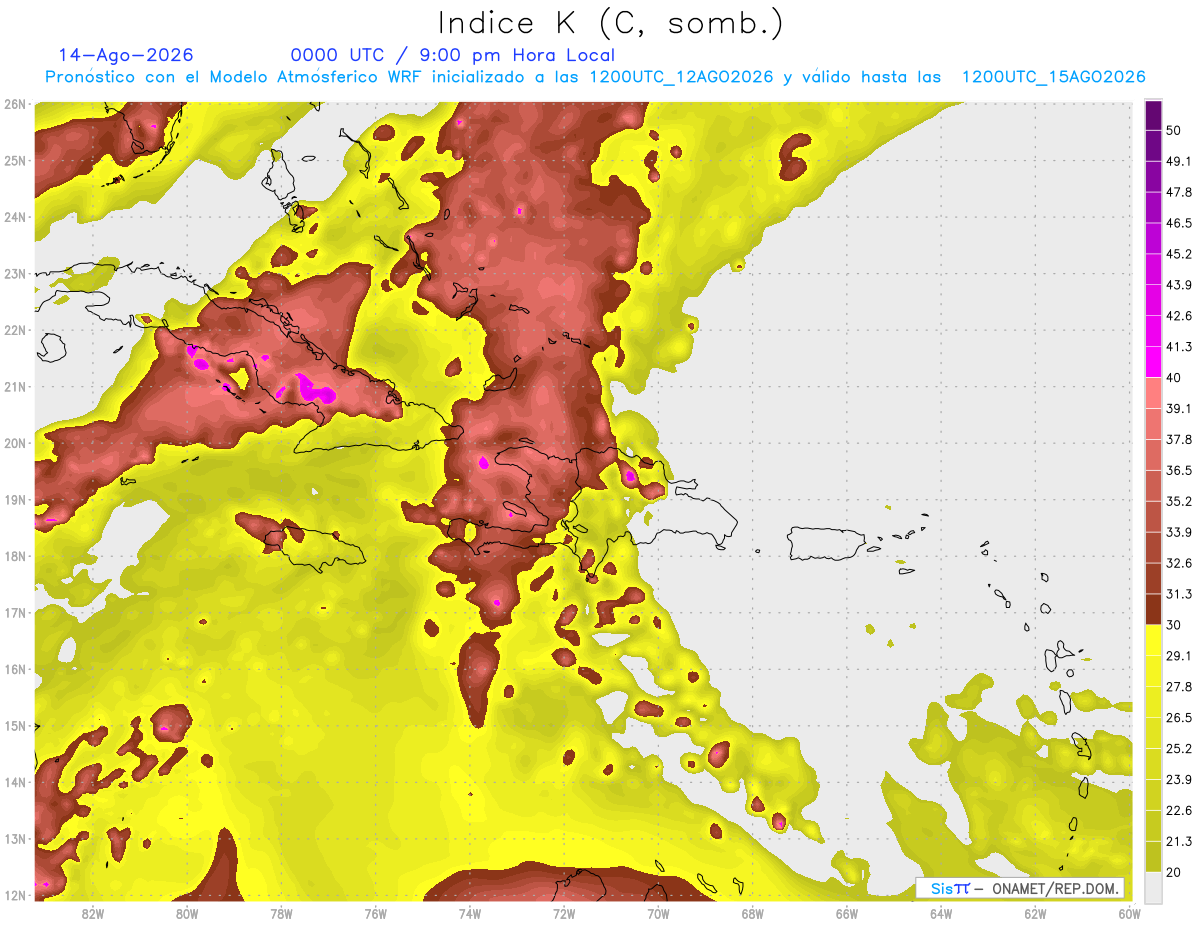Click the '37.8' colorbar label

(x=1179, y=439)
